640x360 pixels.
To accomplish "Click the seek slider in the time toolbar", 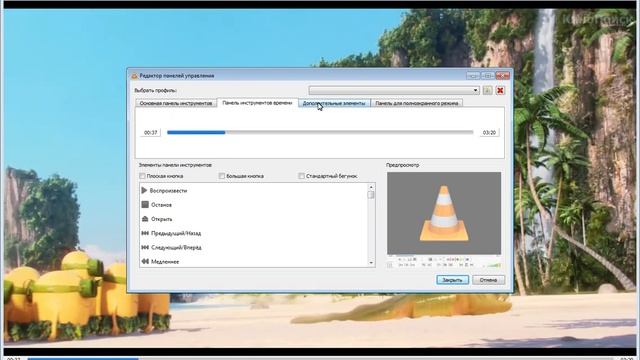I will (320, 132).
